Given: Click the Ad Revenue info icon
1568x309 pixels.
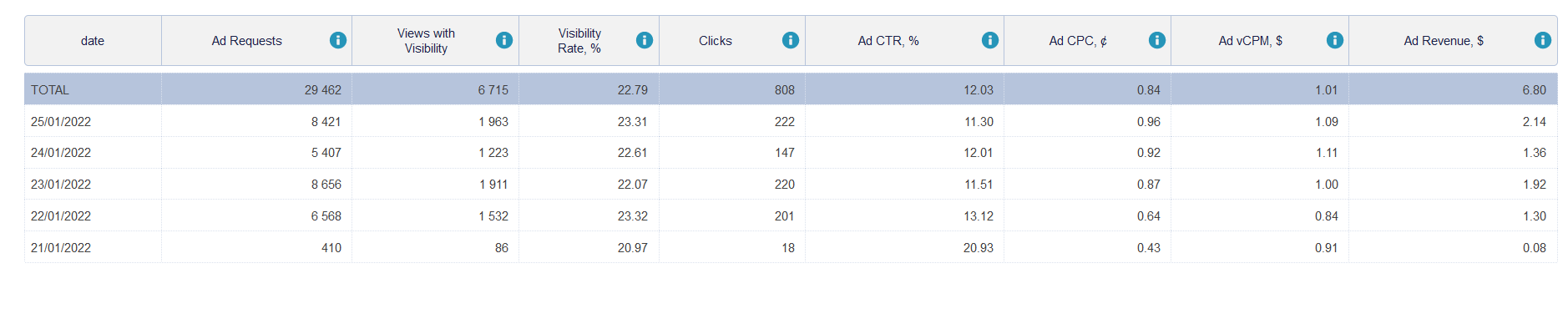Looking at the screenshot, I should click(1543, 40).
